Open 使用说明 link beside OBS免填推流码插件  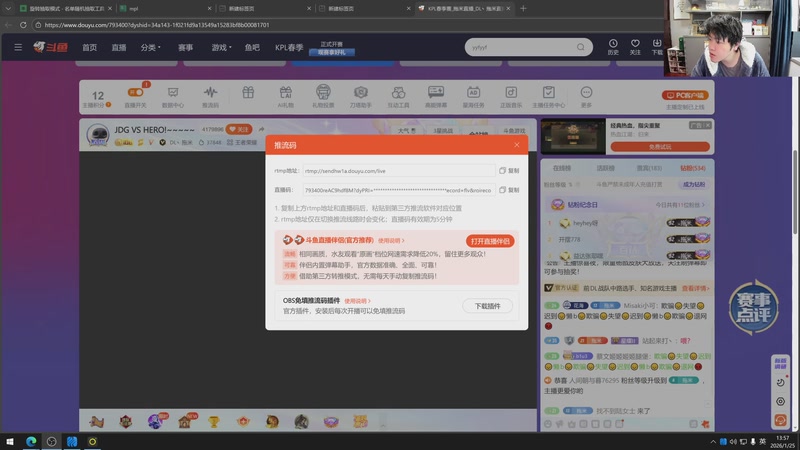tap(357, 301)
